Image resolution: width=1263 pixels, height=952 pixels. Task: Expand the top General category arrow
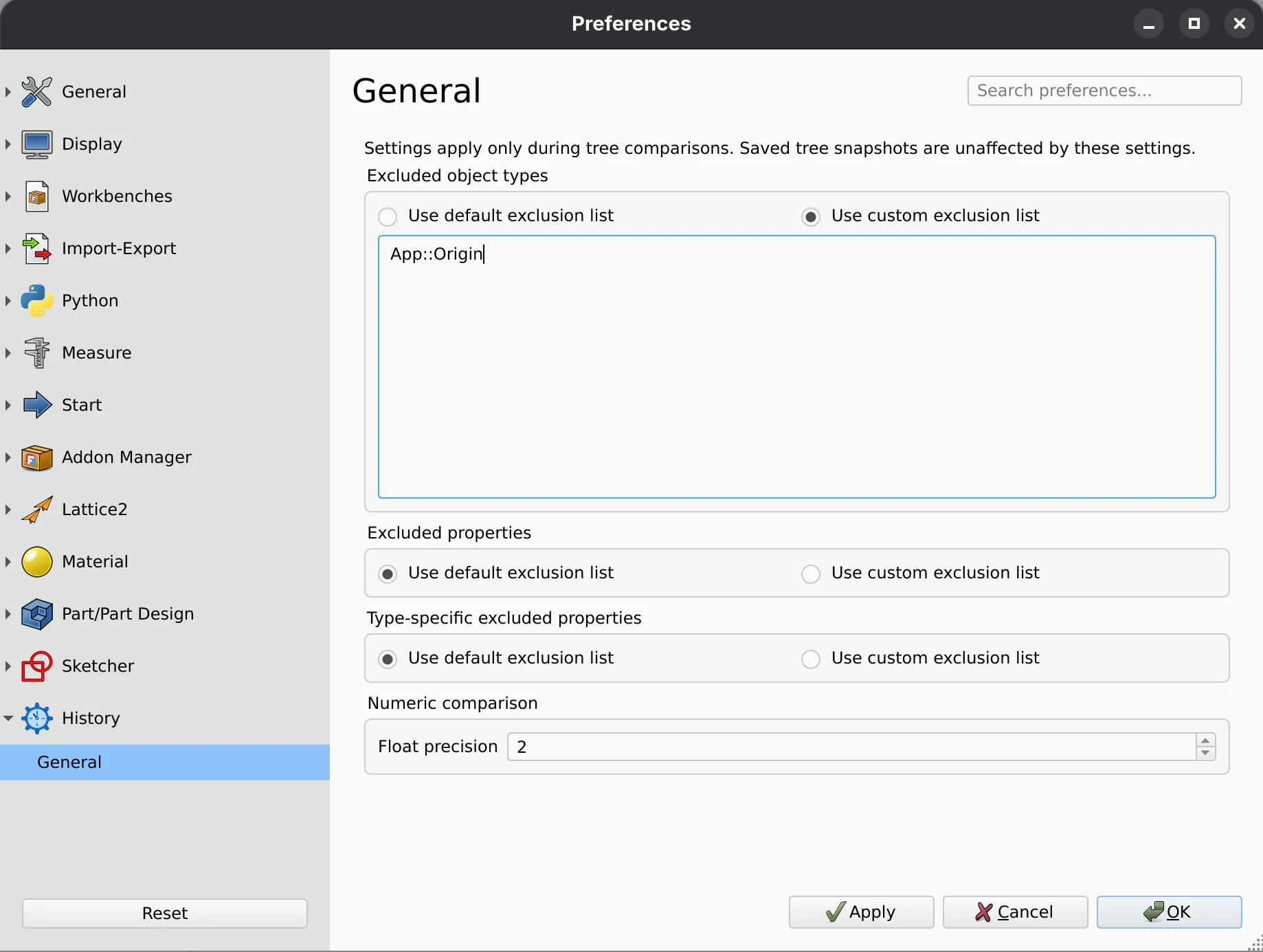click(x=8, y=91)
